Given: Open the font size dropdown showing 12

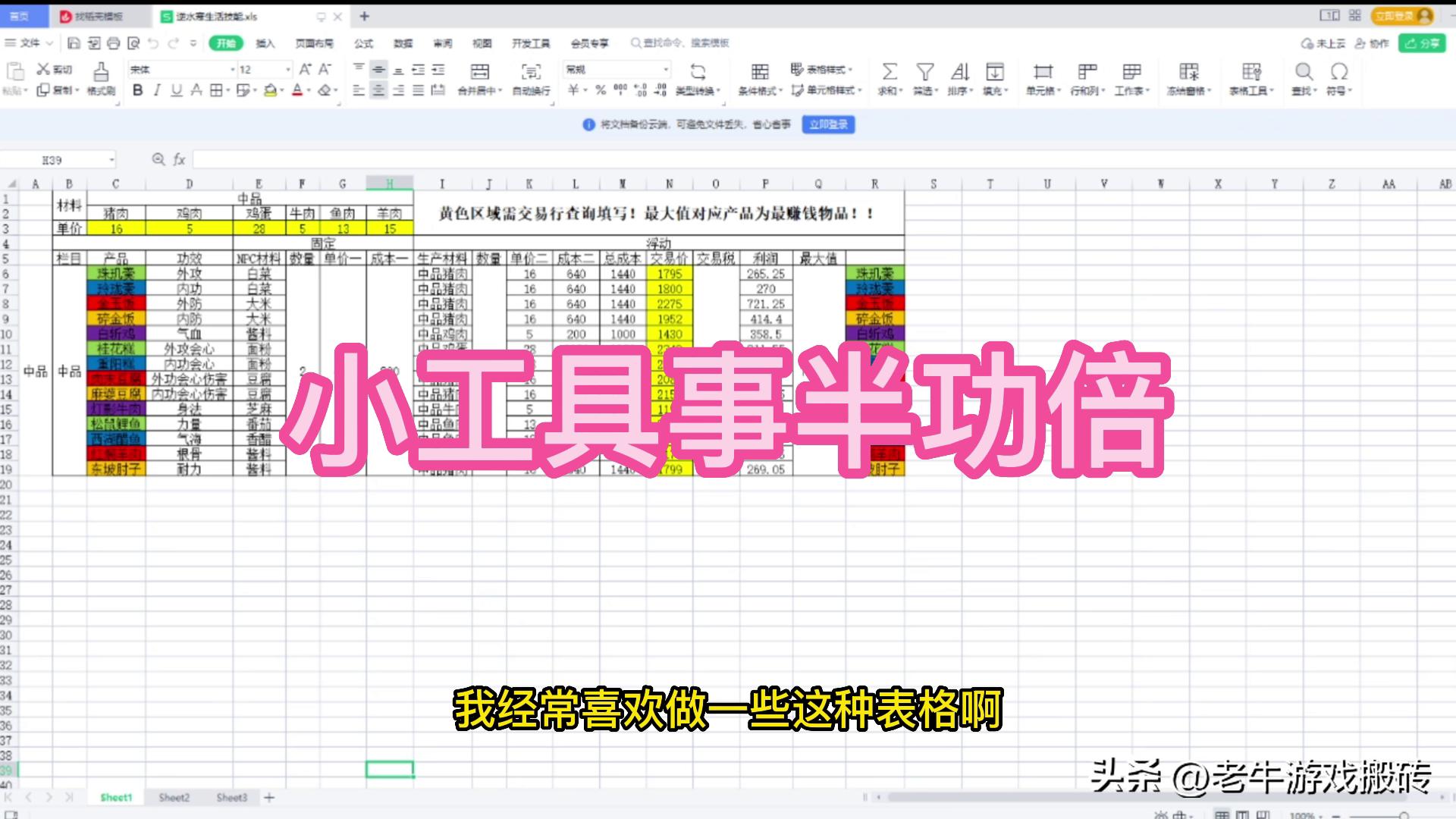Looking at the screenshot, I should 262,69.
